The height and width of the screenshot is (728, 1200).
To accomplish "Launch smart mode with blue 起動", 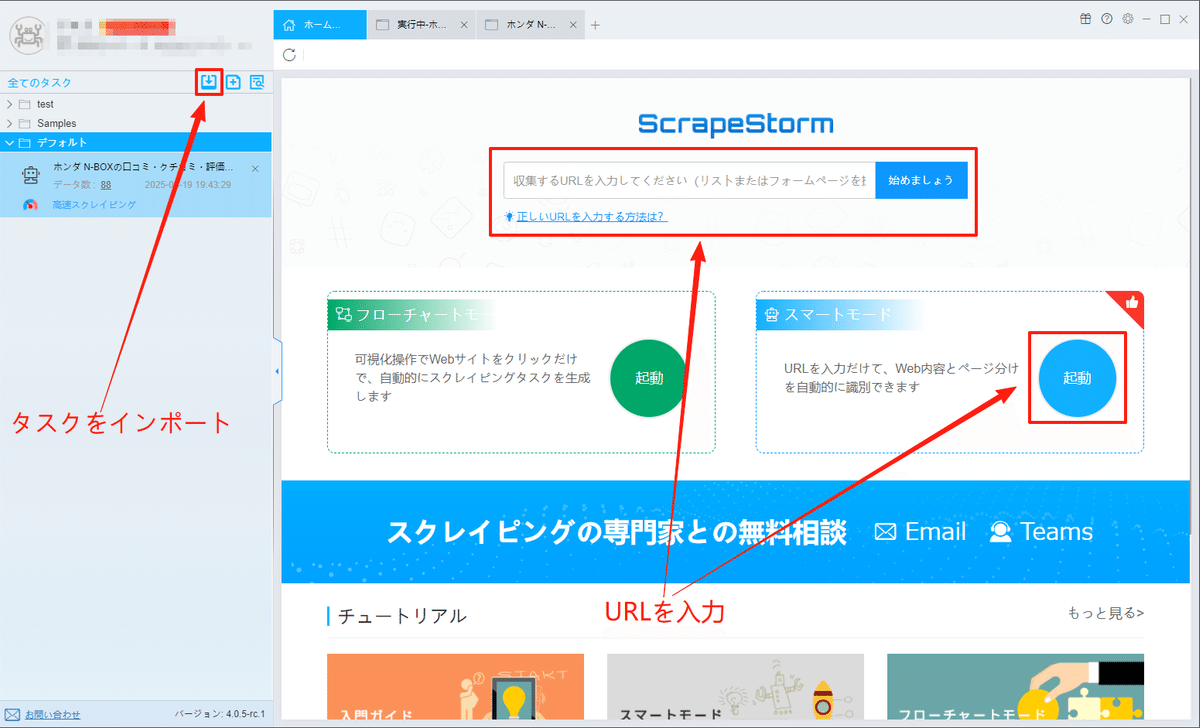I will click(1077, 378).
